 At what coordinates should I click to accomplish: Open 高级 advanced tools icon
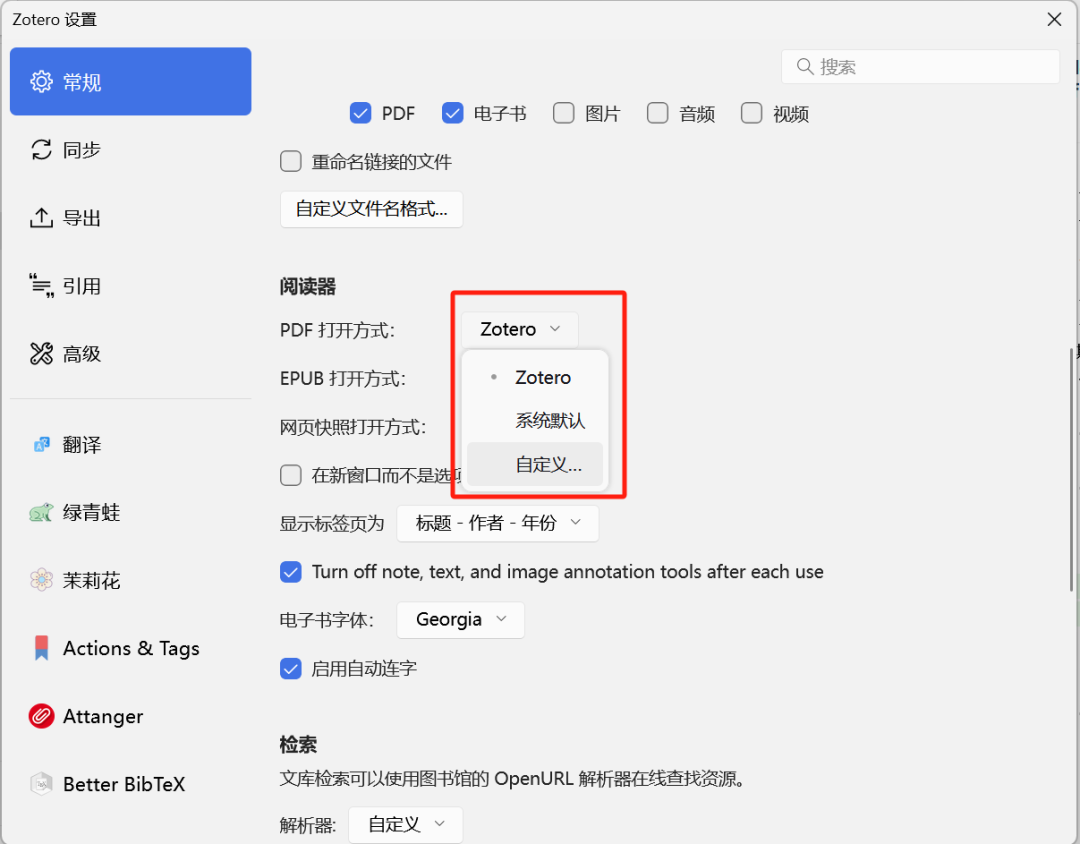click(41, 354)
